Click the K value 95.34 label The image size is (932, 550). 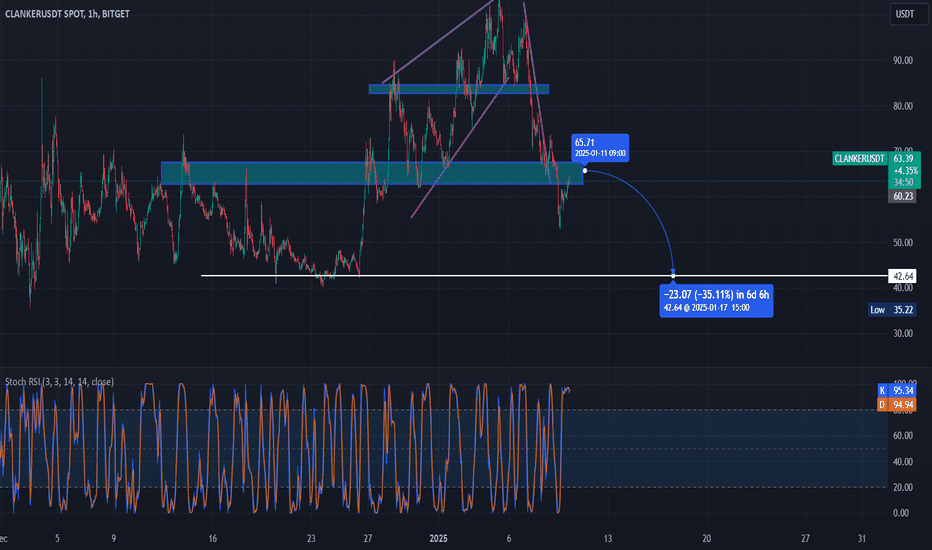(897, 391)
